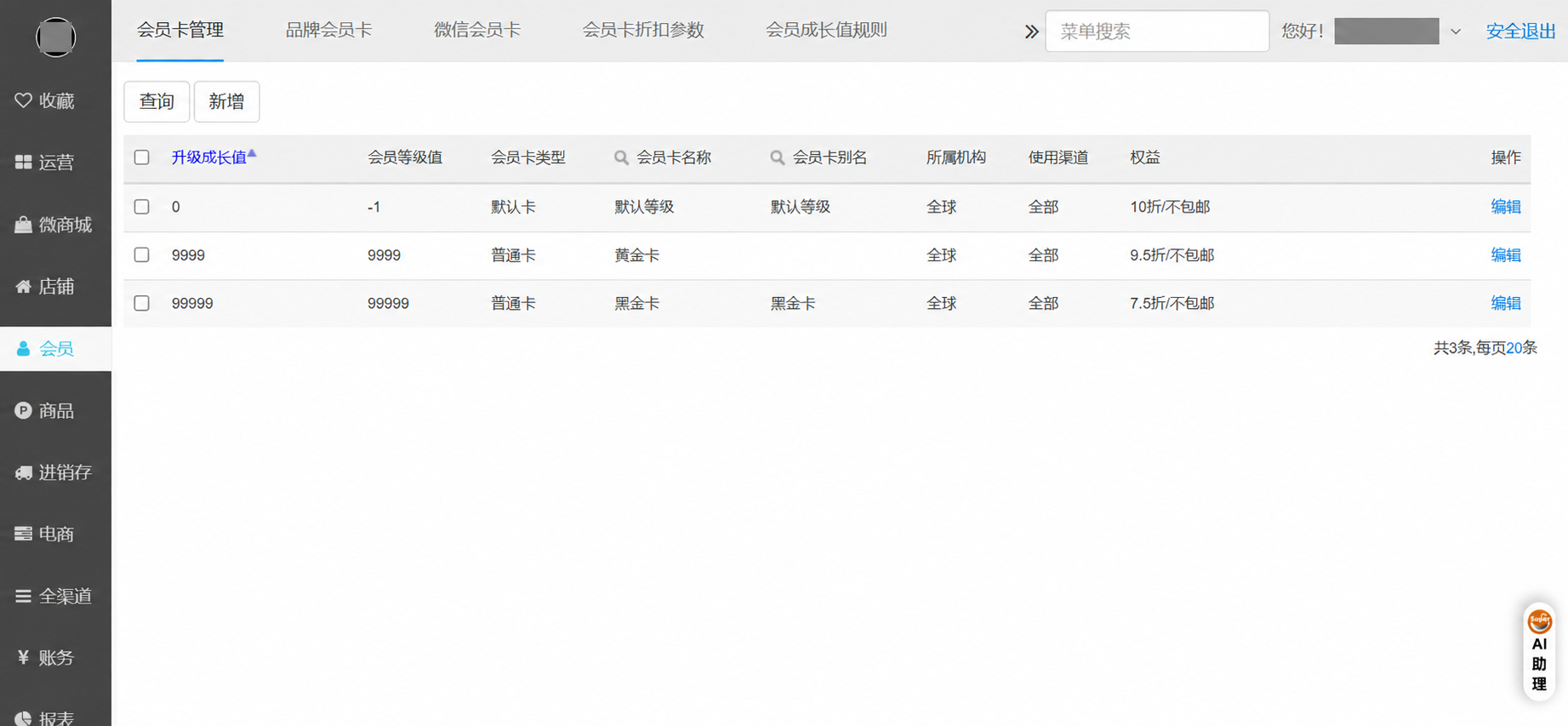
Task: Switch to the 会员卡管理 tab
Action: (x=180, y=31)
